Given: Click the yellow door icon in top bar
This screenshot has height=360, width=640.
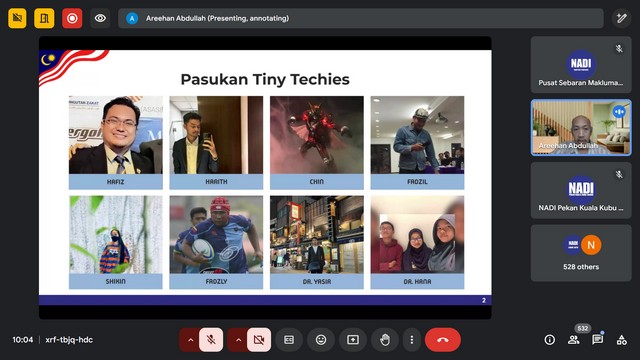Looking at the screenshot, I should click(x=44, y=18).
